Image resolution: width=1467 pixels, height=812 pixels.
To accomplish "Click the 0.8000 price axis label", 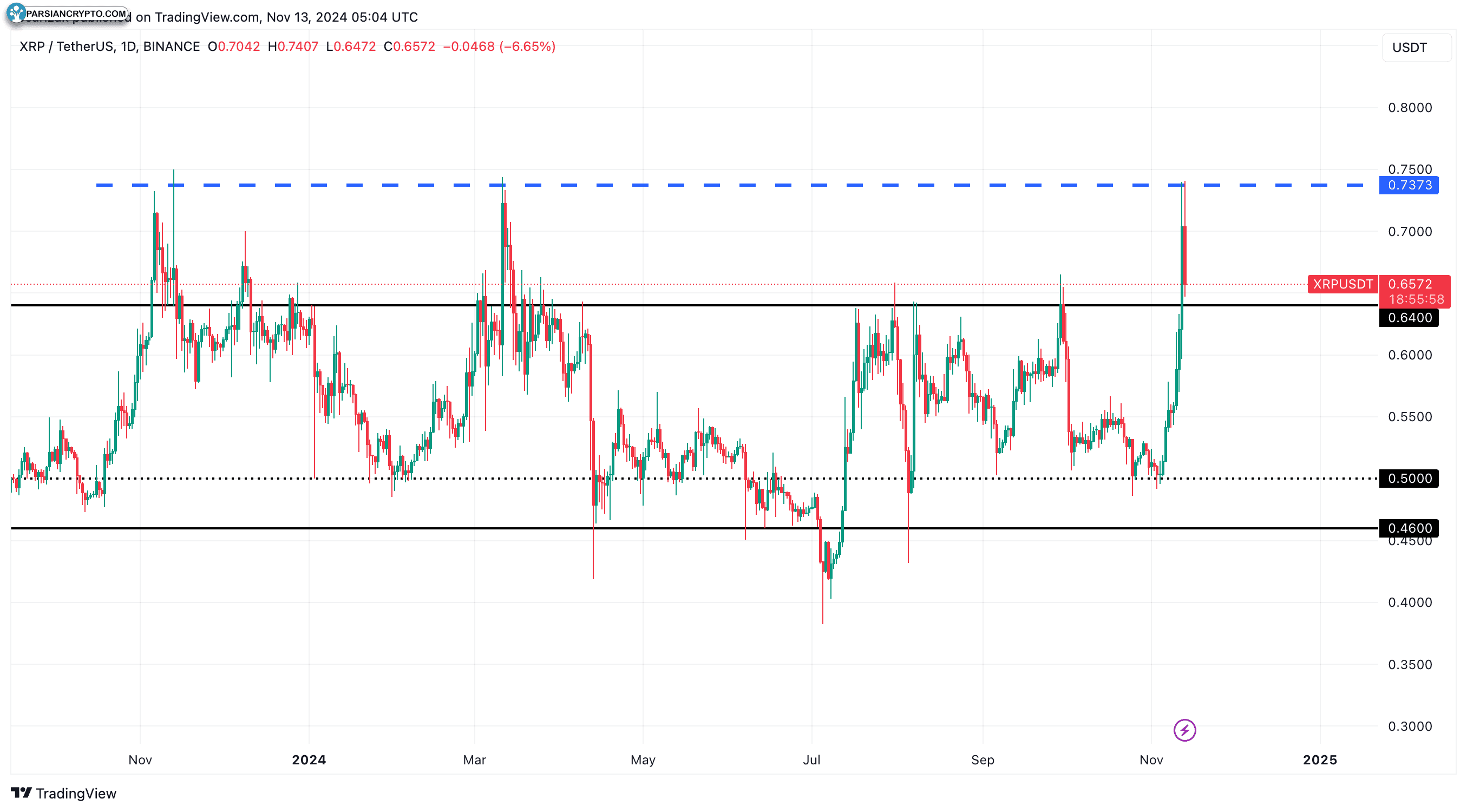I will [1410, 108].
